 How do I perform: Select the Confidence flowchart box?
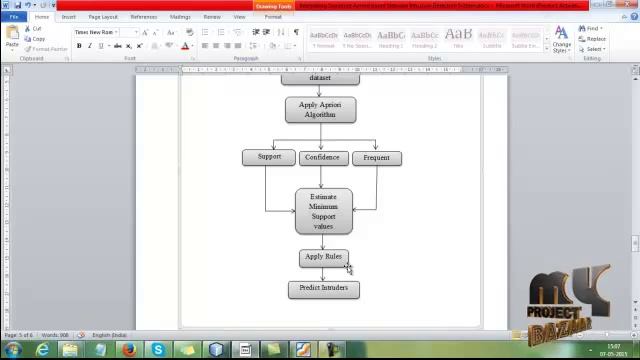pyautogui.click(x=324, y=158)
